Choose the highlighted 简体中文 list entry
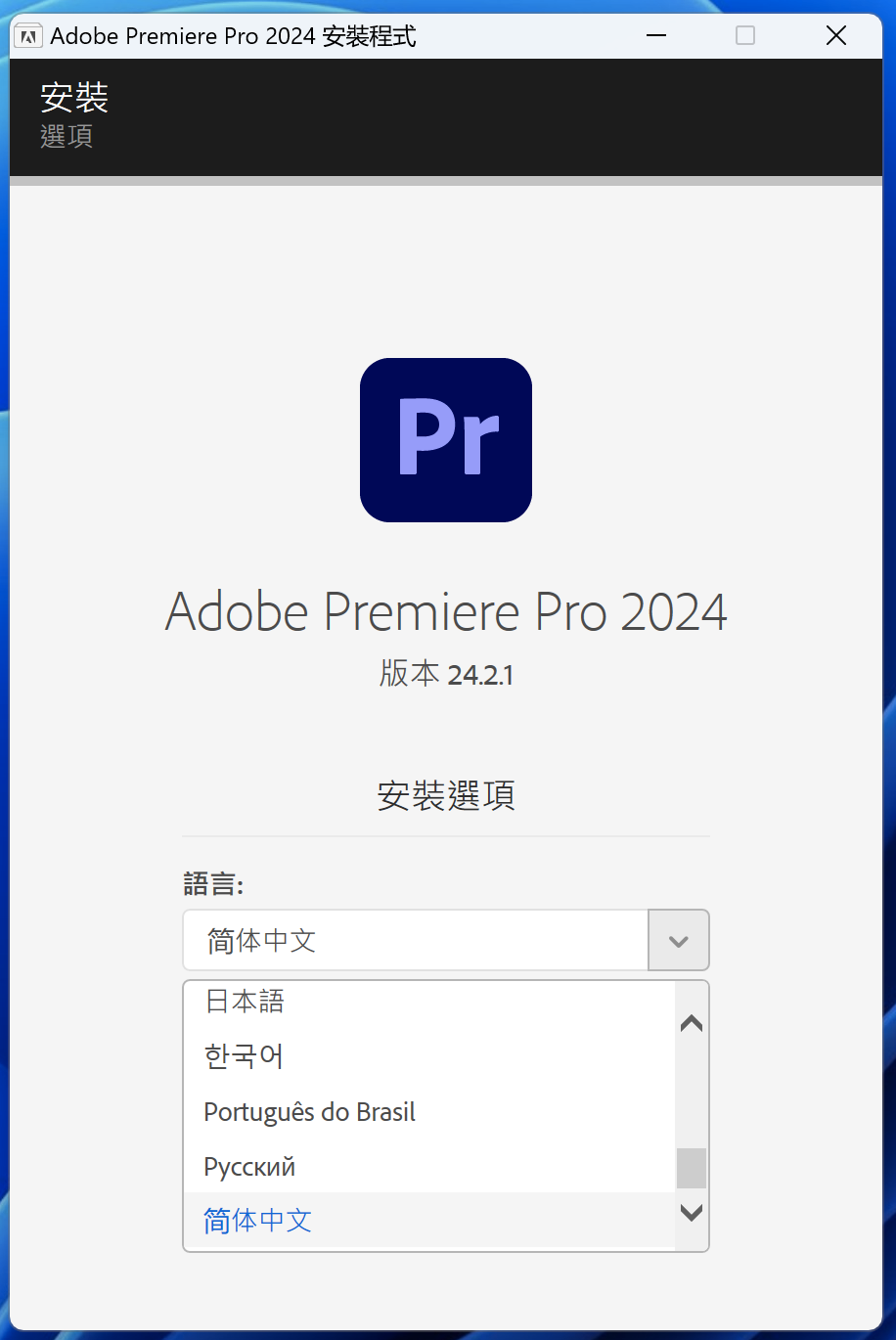The height and width of the screenshot is (1340, 896). point(258,1221)
